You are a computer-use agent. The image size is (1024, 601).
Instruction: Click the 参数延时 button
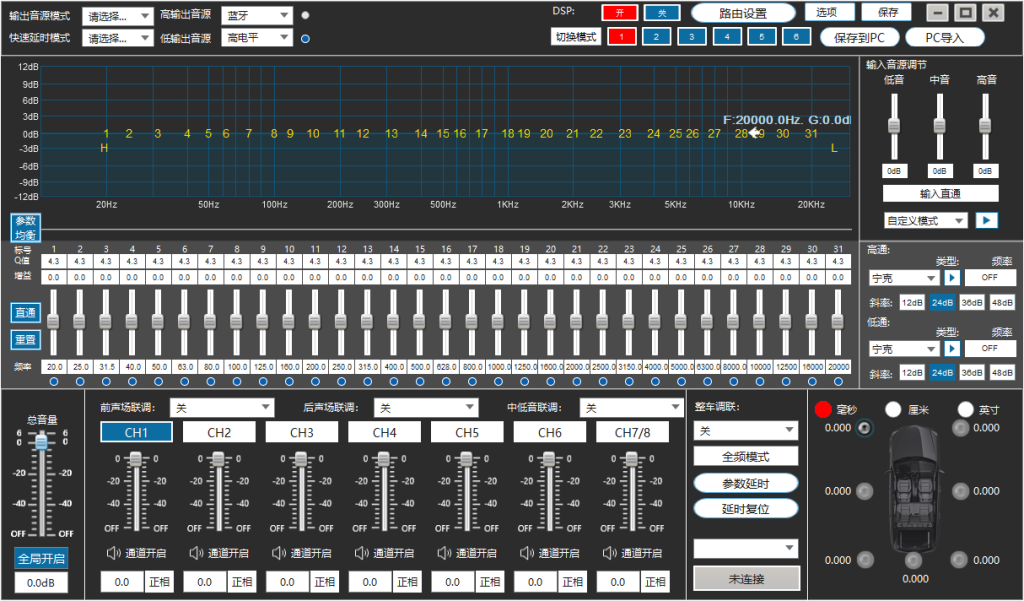[x=746, y=483]
